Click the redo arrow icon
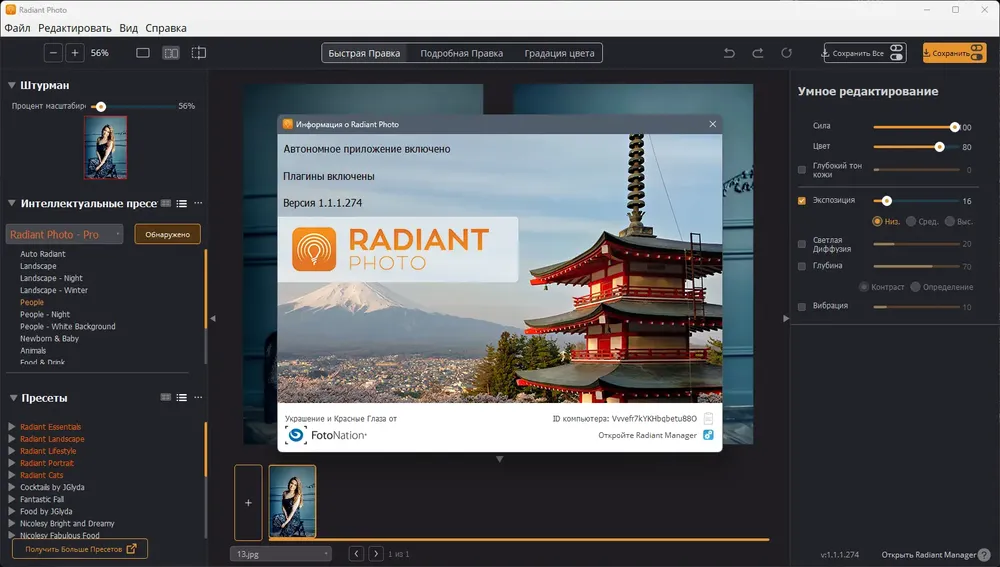Screen dimensions: 1000x567 point(758,53)
